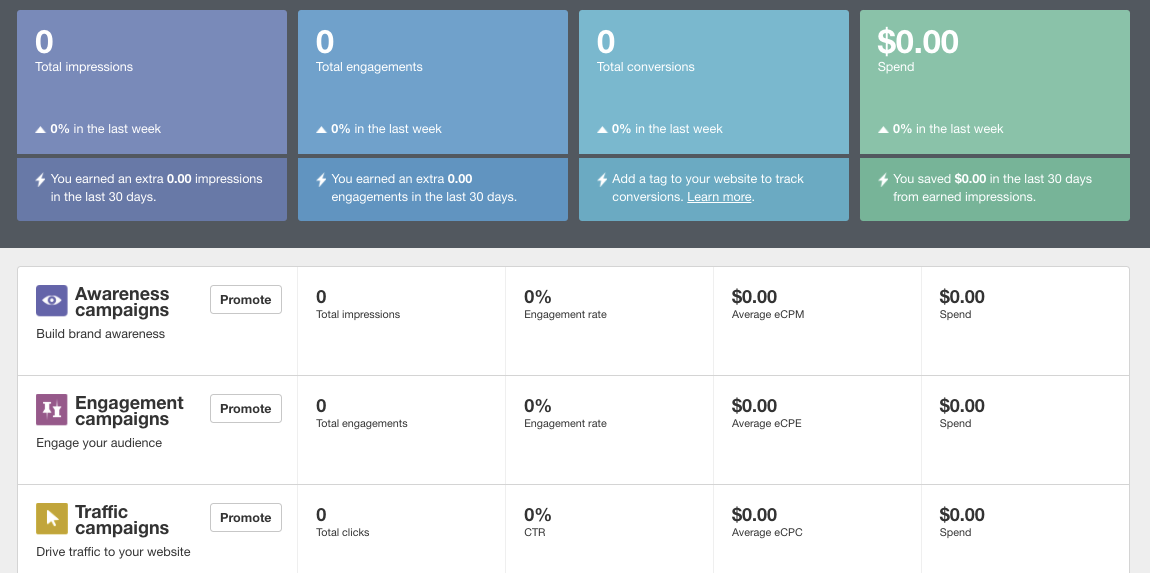This screenshot has height=573, width=1150.
Task: Promote a Traffic campaign
Action: (x=246, y=518)
